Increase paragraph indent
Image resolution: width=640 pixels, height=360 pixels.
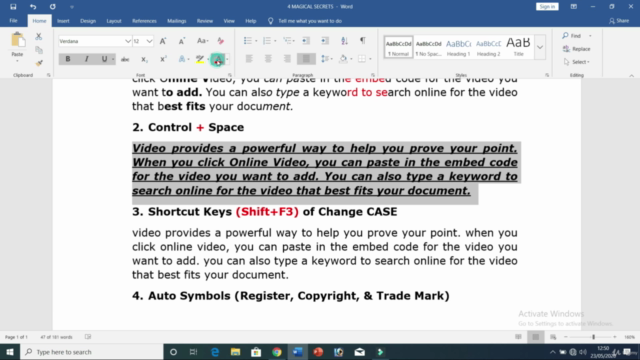click(x=325, y=40)
